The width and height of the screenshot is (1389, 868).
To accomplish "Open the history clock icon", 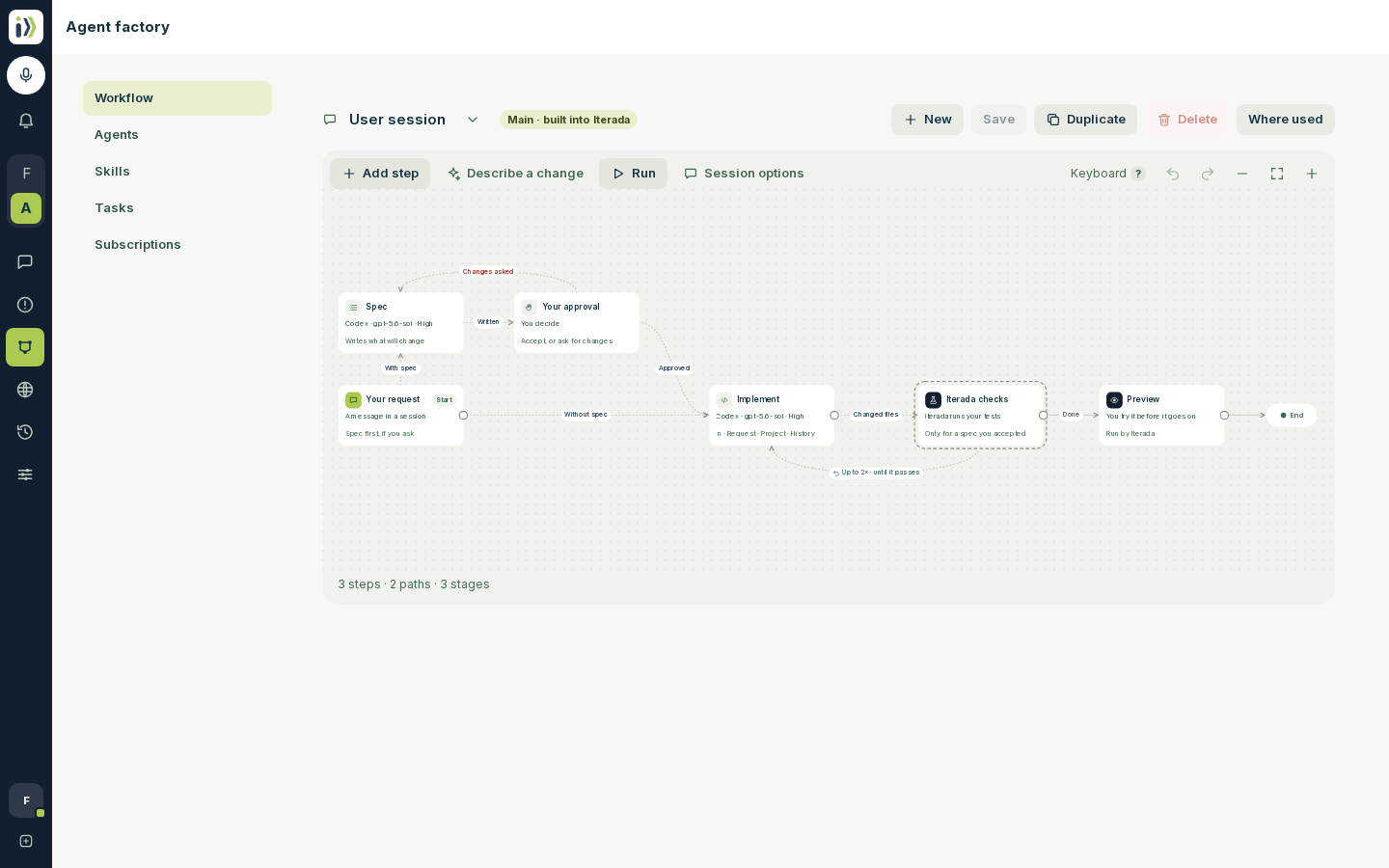I will pos(25,432).
